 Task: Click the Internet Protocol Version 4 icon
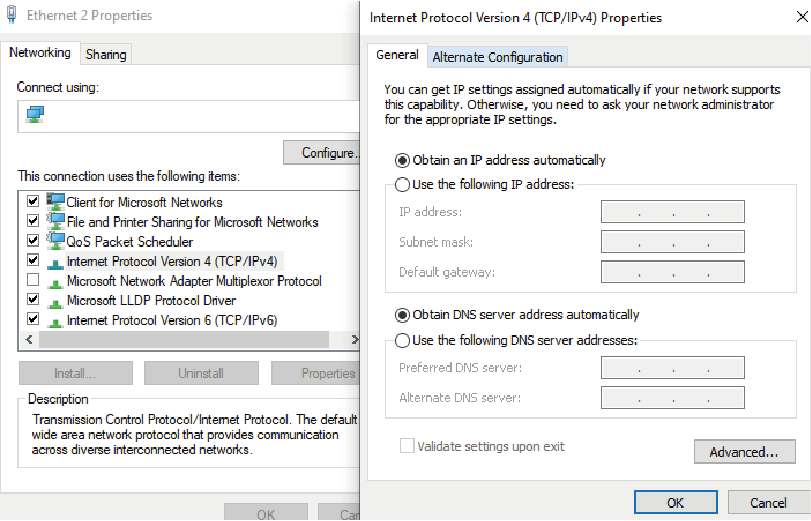coord(56,261)
